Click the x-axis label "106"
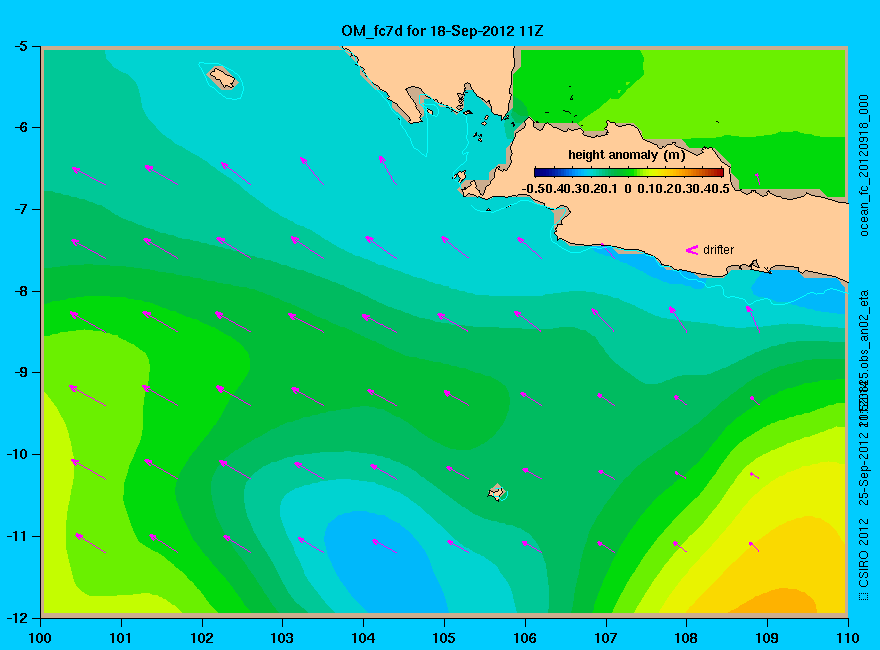The image size is (880, 650). tap(525, 638)
